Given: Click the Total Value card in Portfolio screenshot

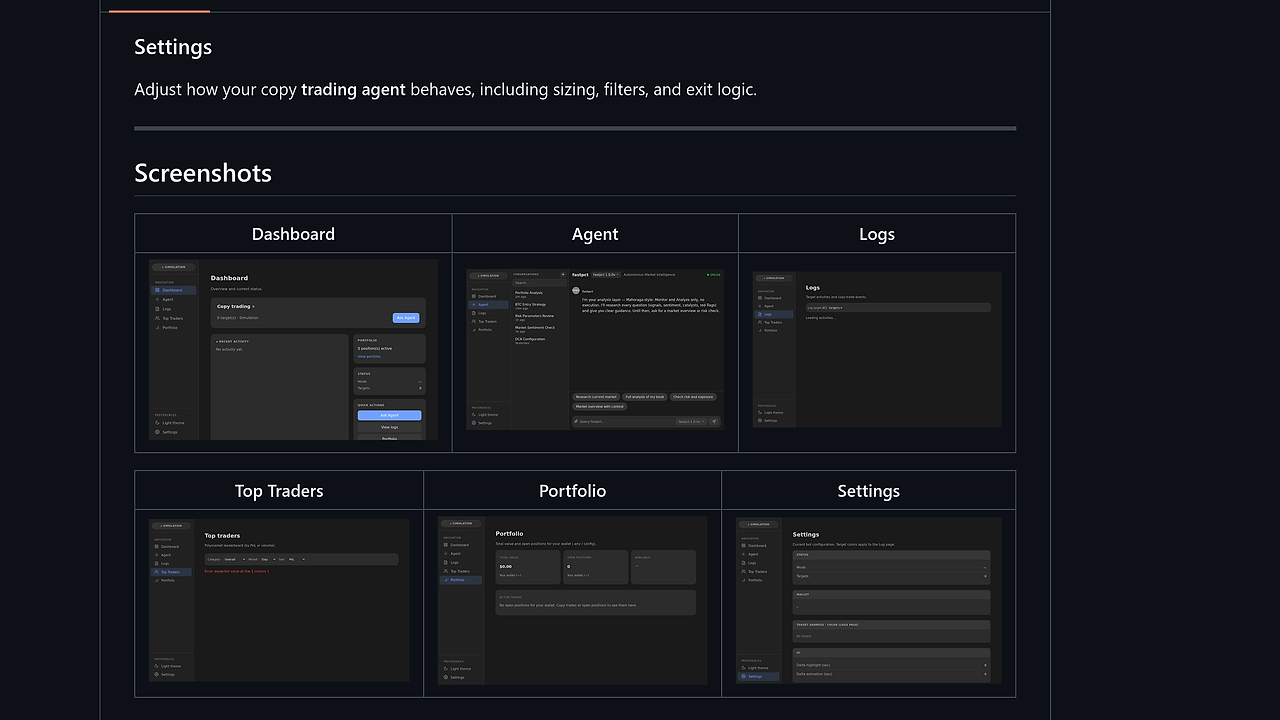Looking at the screenshot, I should [528, 567].
